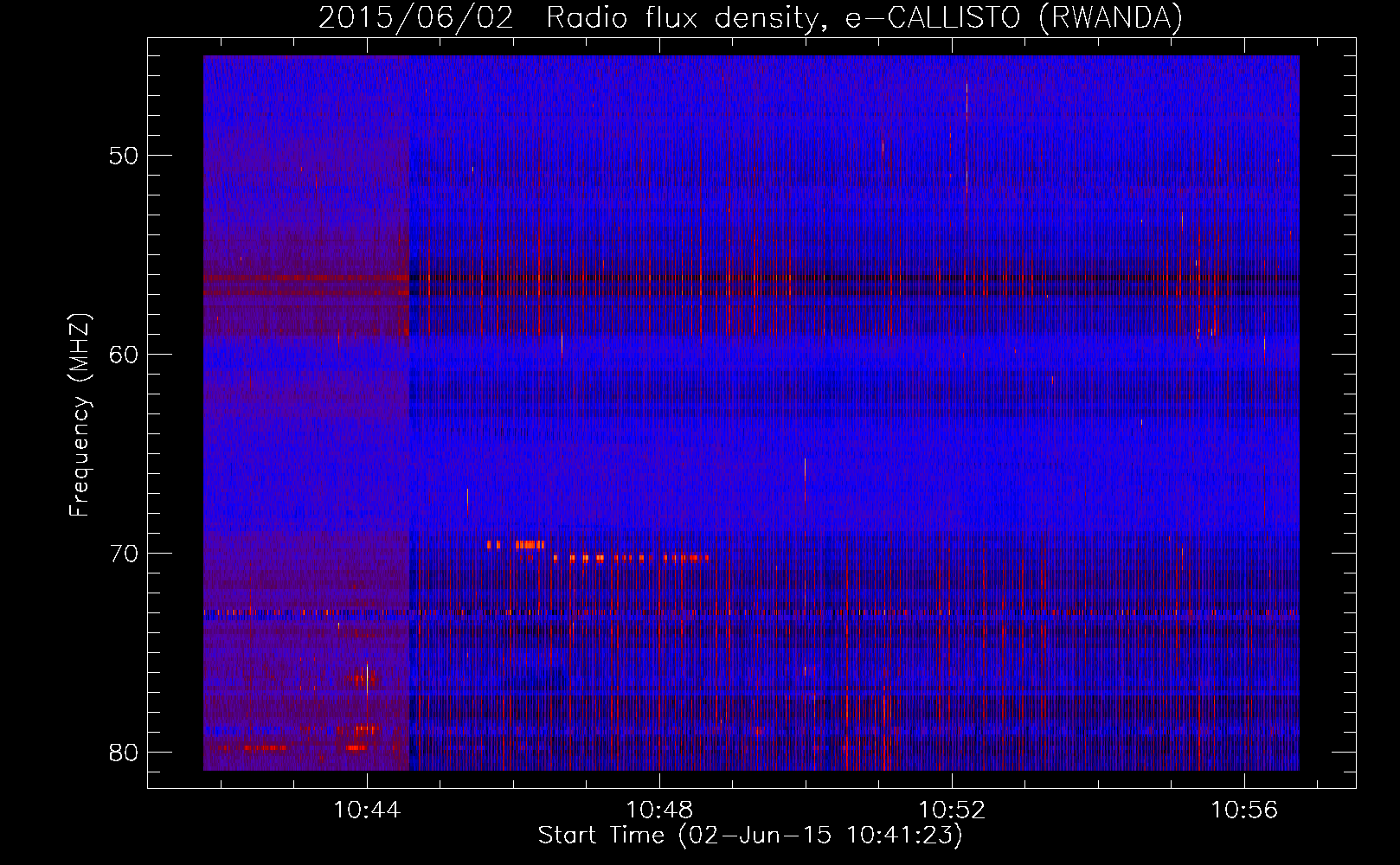The image size is (1400, 865).
Task: Click the 10:48 time tick label
Action: (659, 810)
